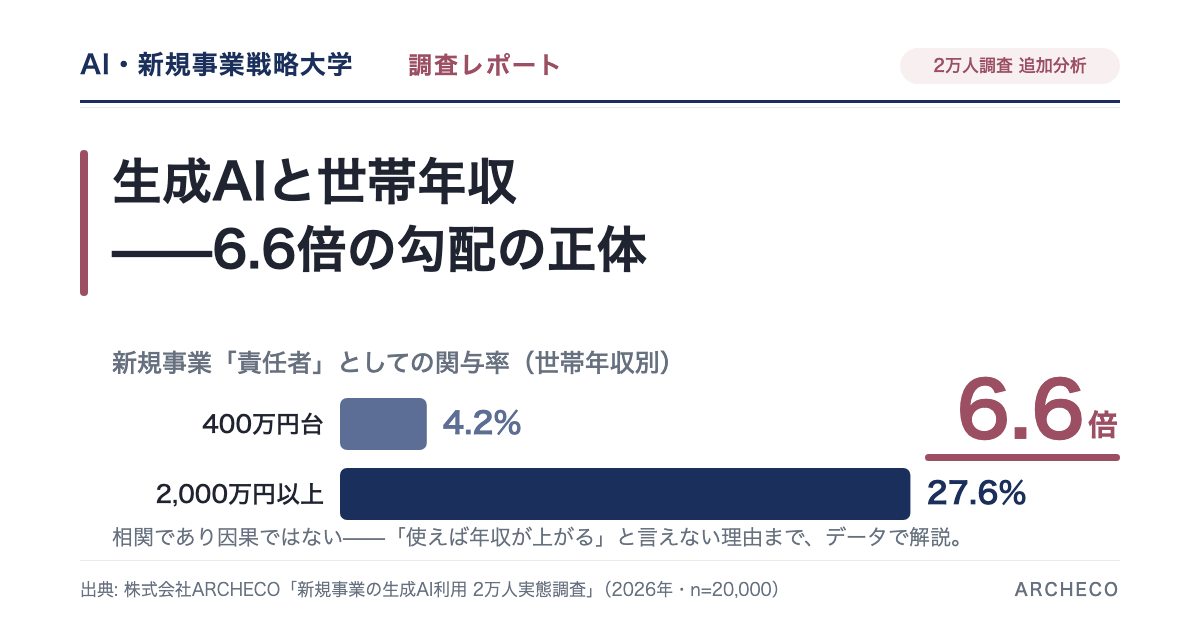Click the 出典 source citation text

(430, 590)
